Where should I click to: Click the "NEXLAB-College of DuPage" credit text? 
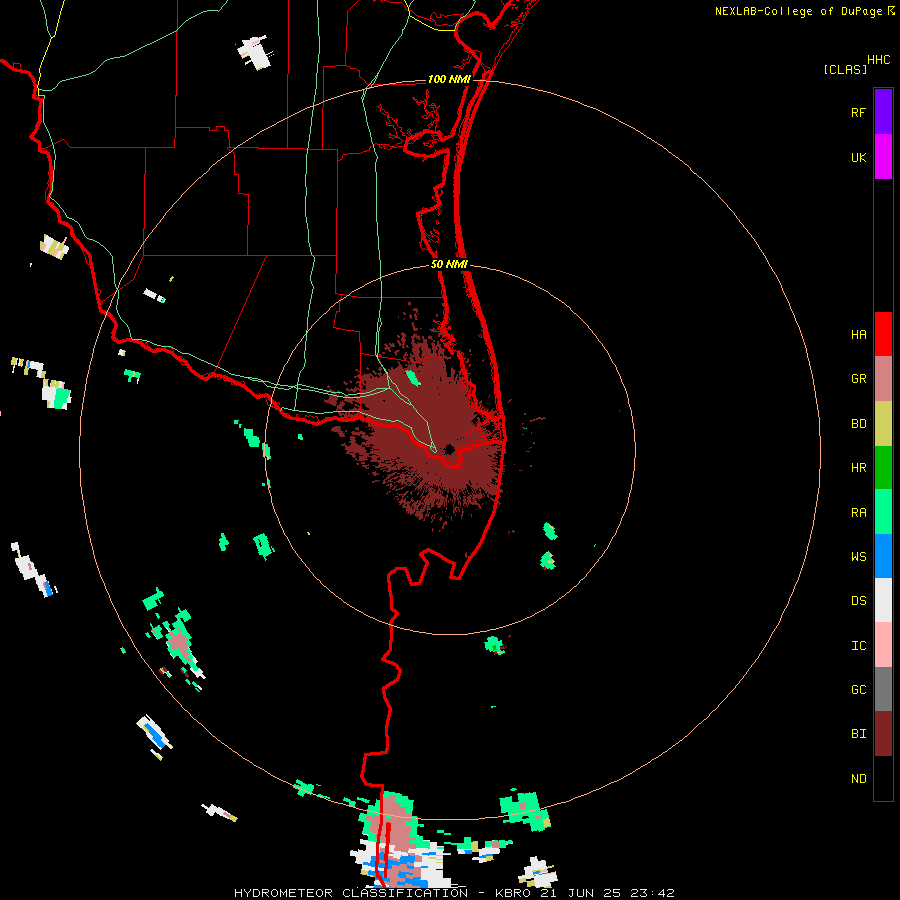(x=798, y=11)
